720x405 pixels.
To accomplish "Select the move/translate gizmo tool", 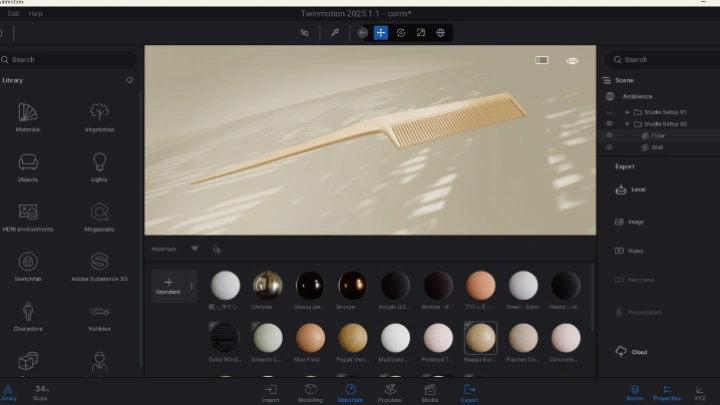I will (x=381, y=32).
